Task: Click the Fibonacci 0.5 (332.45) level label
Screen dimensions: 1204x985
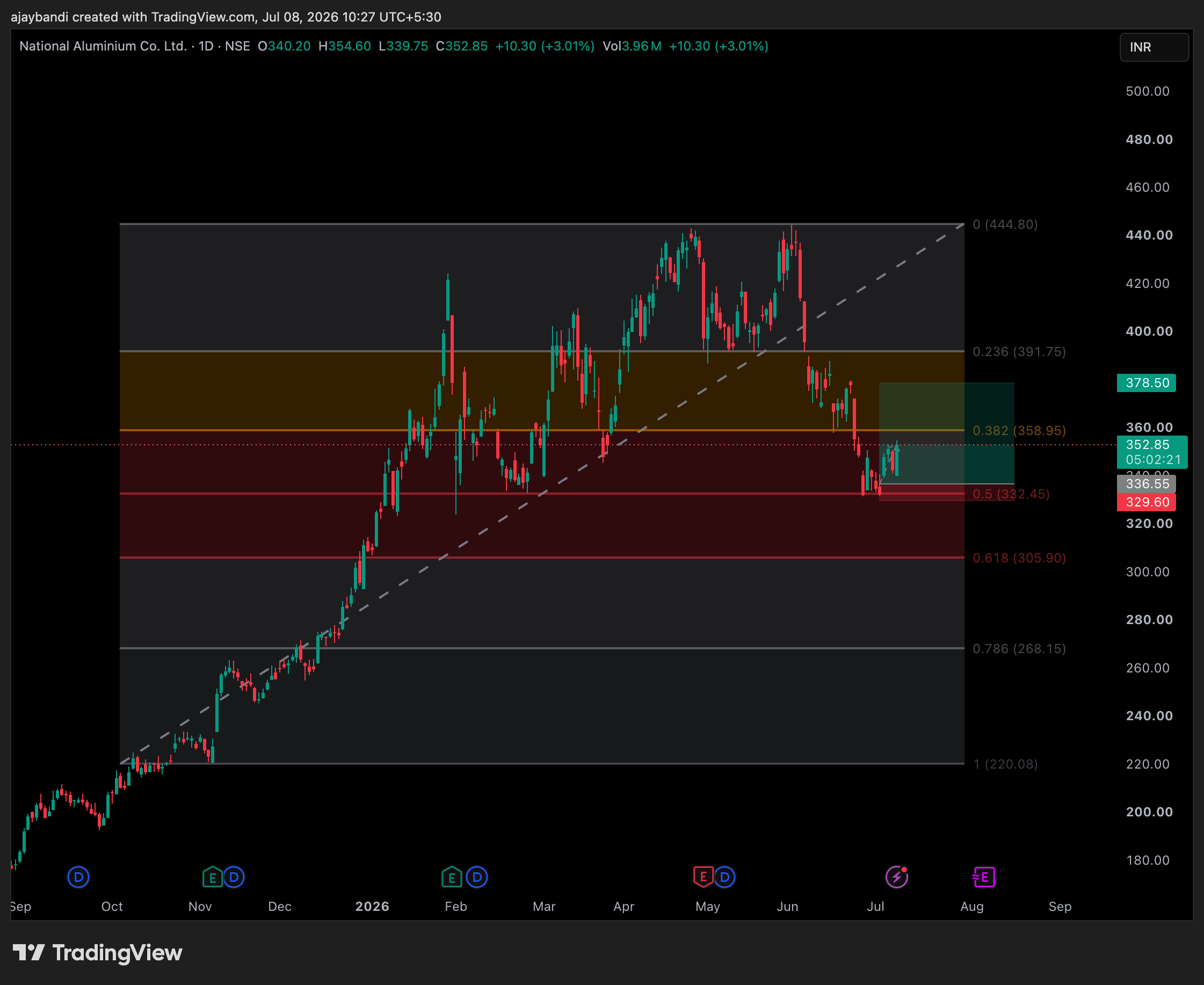Action: pos(1011,494)
